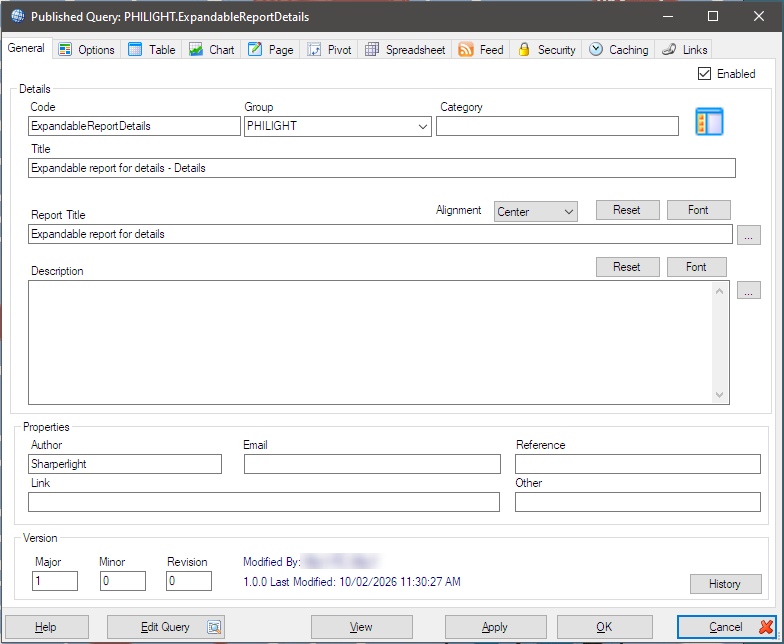The height and width of the screenshot is (644, 784).
Task: Open the Security tab
Action: (546, 50)
